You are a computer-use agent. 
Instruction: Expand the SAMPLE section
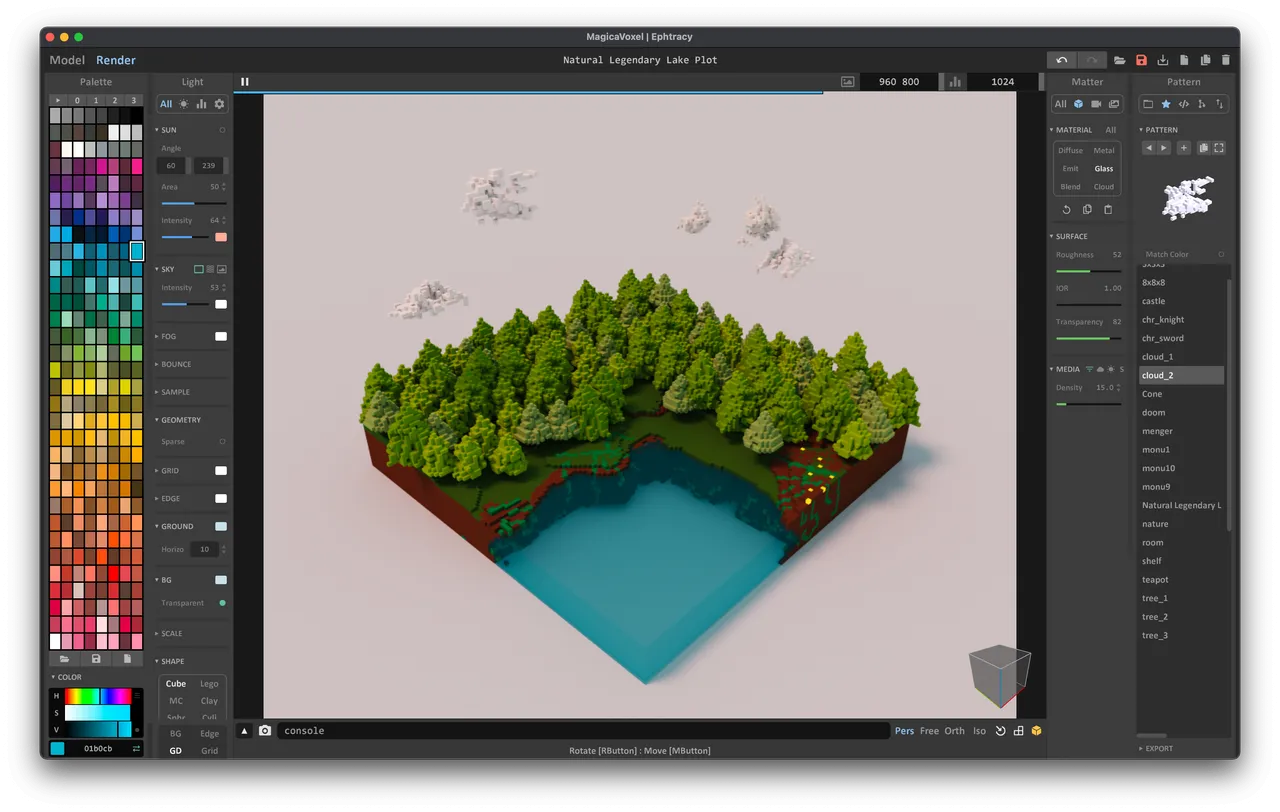[174, 393]
